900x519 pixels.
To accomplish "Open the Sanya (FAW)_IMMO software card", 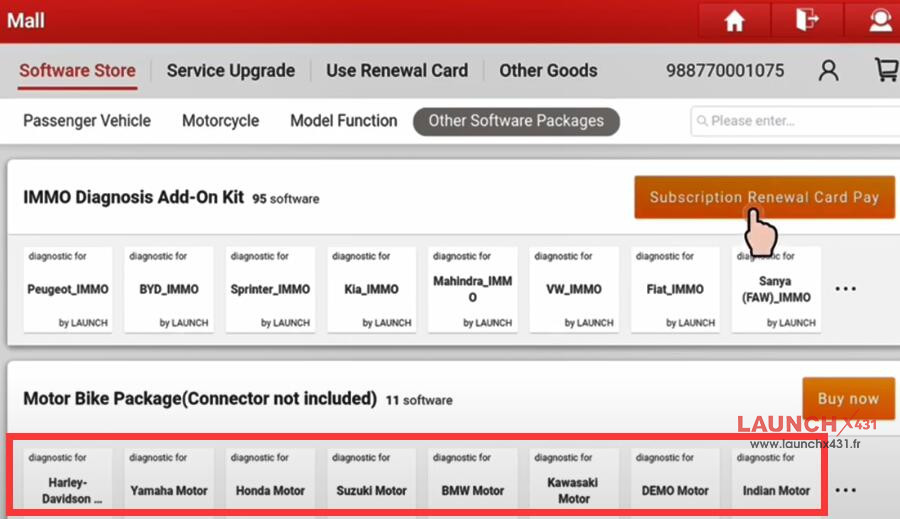I will [776, 289].
